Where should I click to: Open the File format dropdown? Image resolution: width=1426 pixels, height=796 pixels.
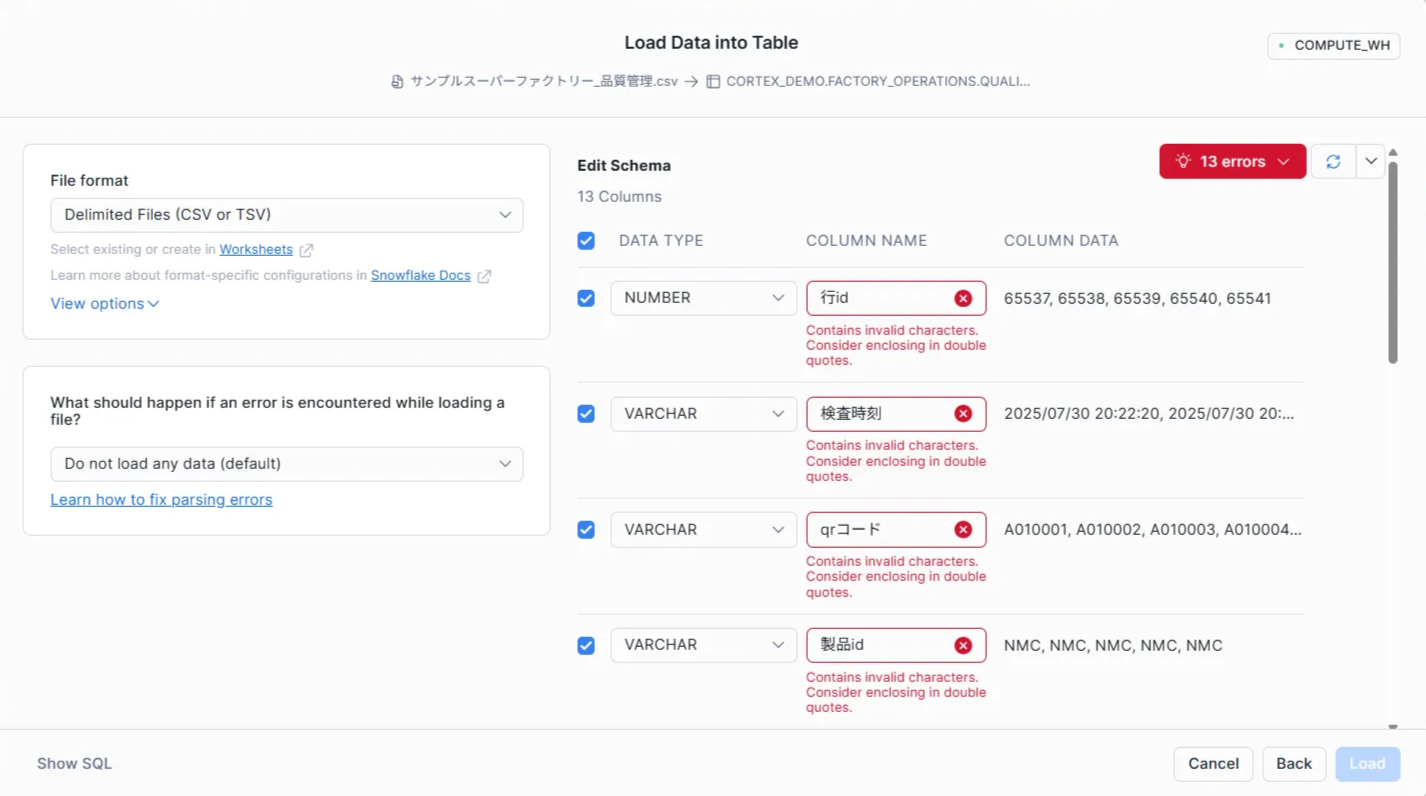[286, 215]
